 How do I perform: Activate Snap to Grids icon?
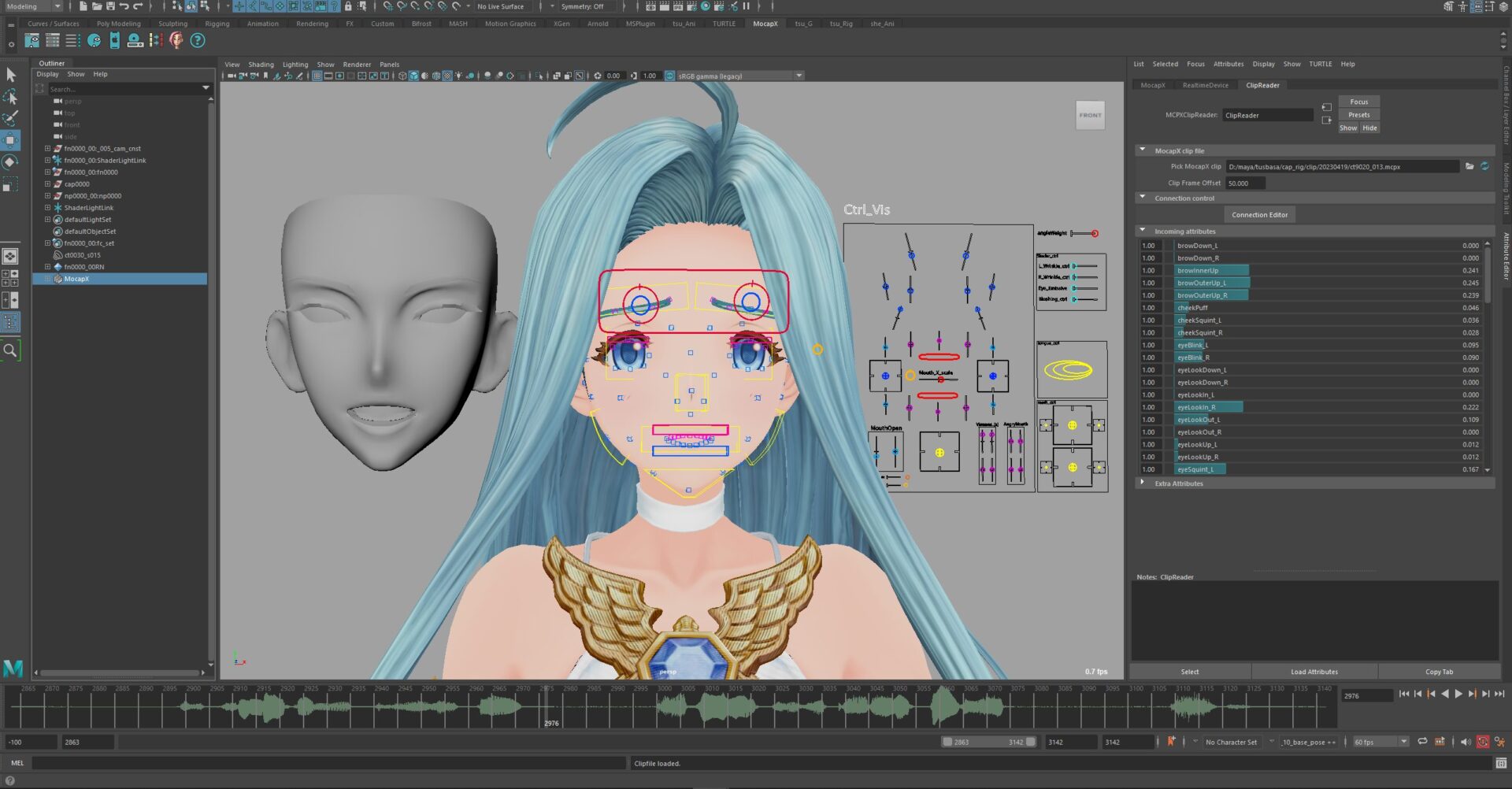tap(239, 6)
